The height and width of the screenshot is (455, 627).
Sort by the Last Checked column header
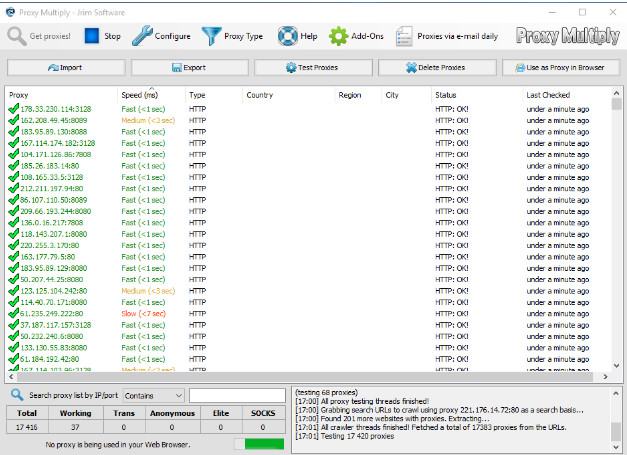pyautogui.click(x=567, y=95)
